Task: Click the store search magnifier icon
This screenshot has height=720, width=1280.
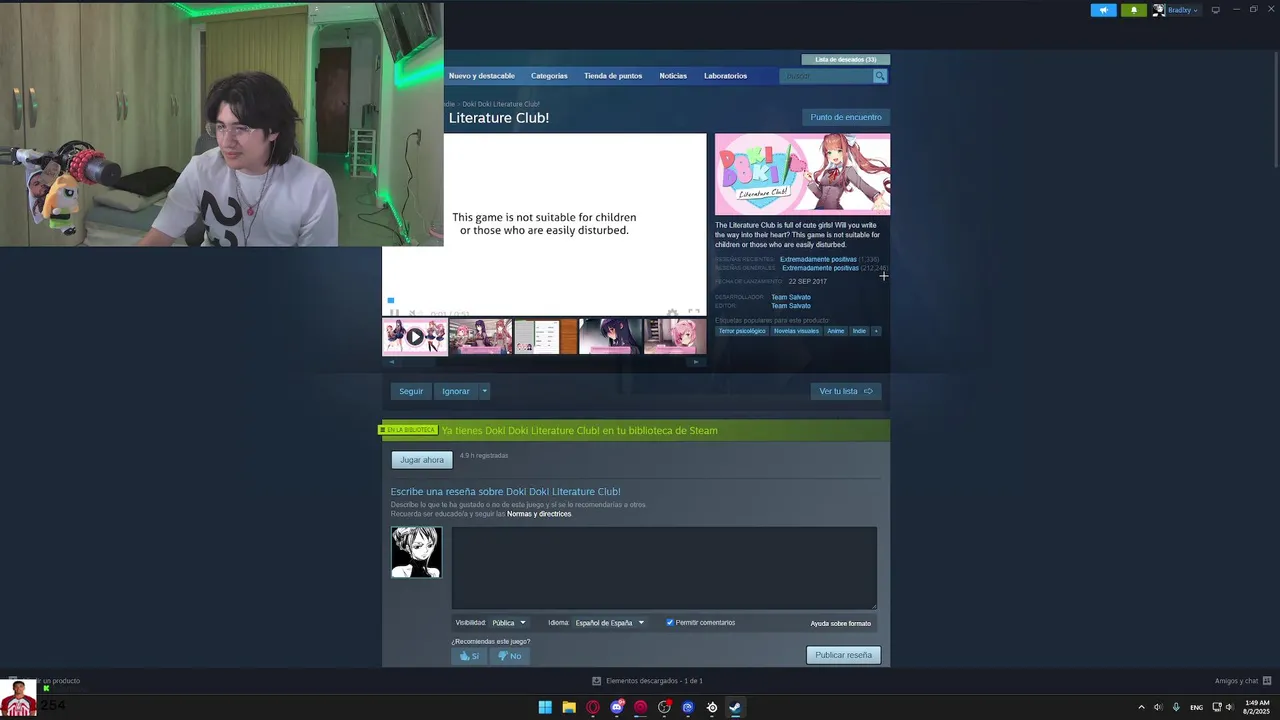Action: (x=880, y=76)
